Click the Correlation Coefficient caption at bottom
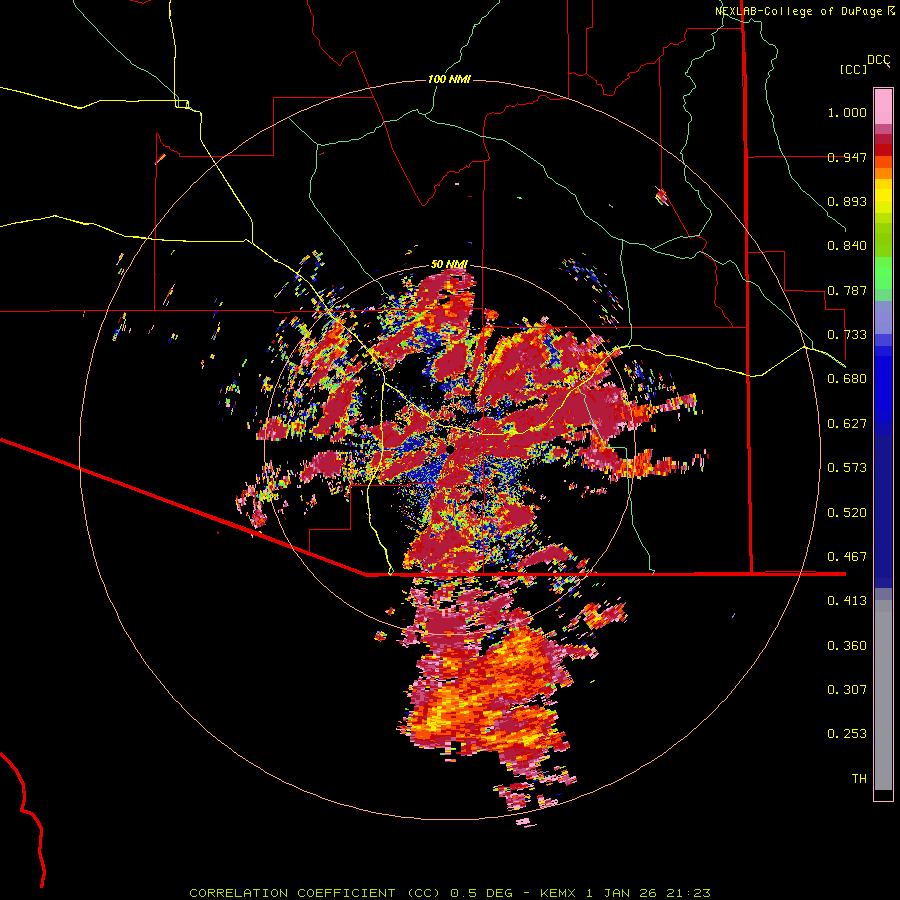 [x=450, y=893]
